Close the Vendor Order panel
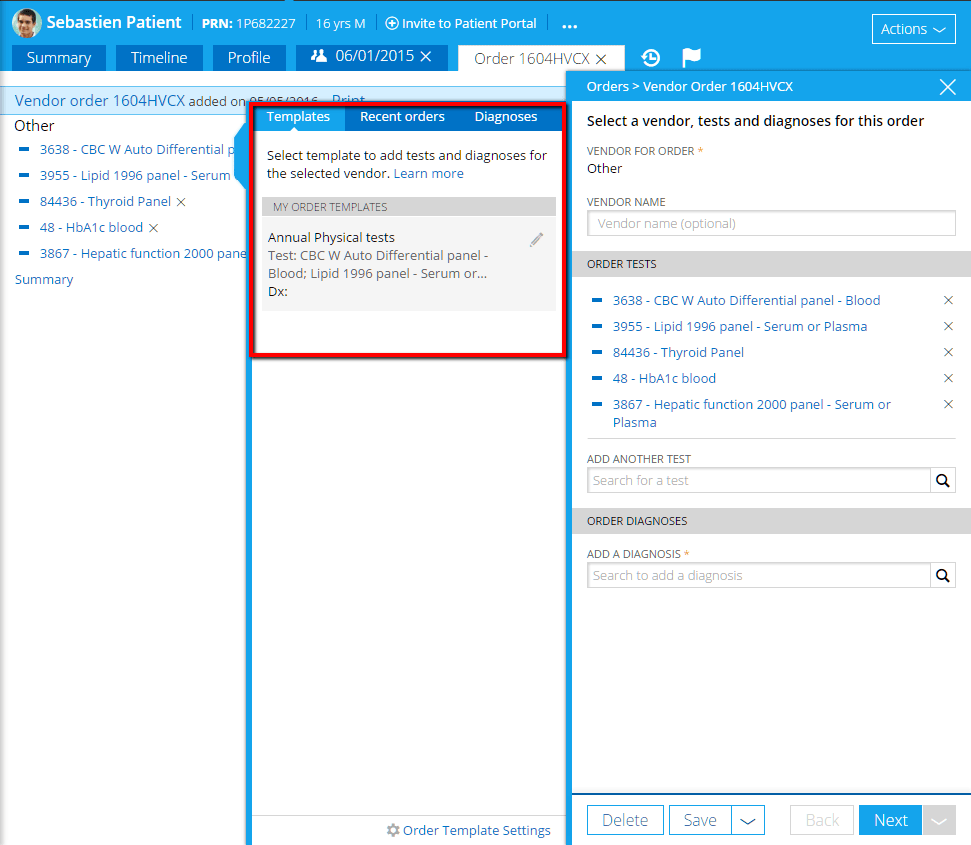This screenshot has height=845, width=971. tap(948, 87)
